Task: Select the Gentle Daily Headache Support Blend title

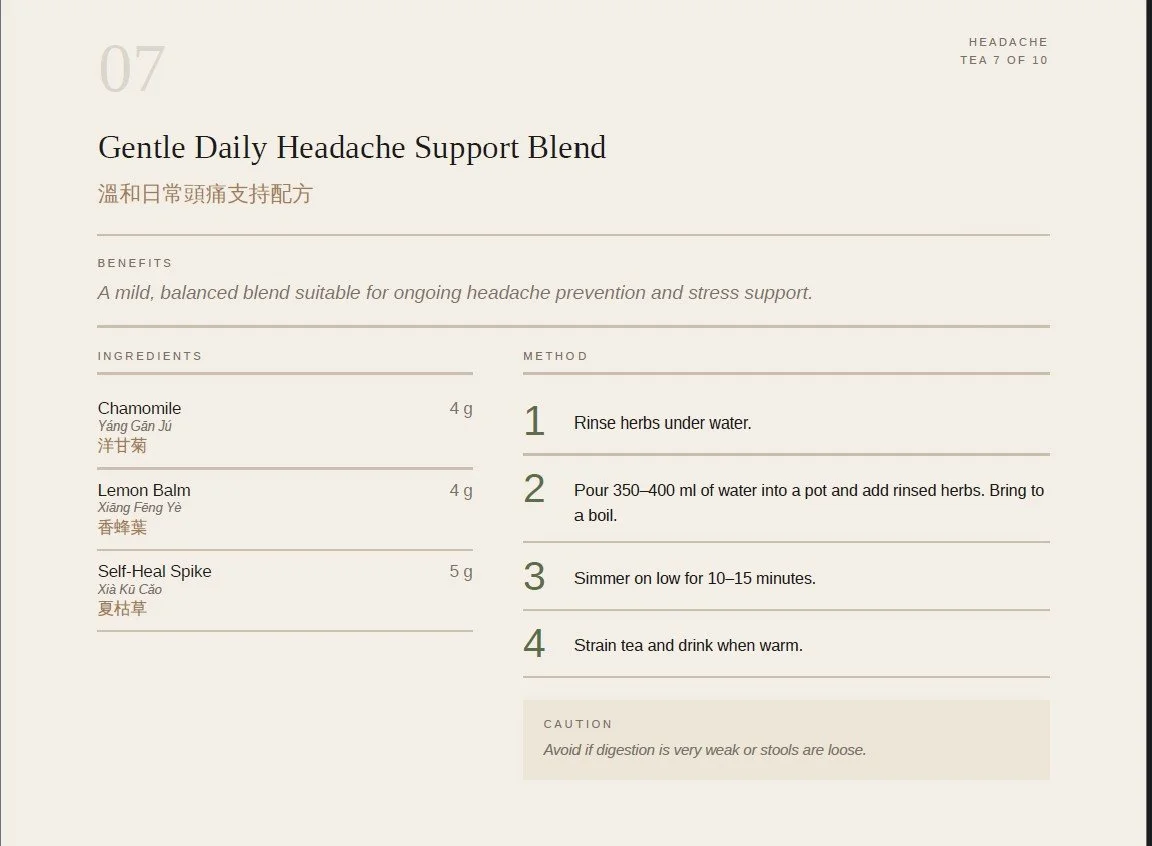Action: coord(352,148)
